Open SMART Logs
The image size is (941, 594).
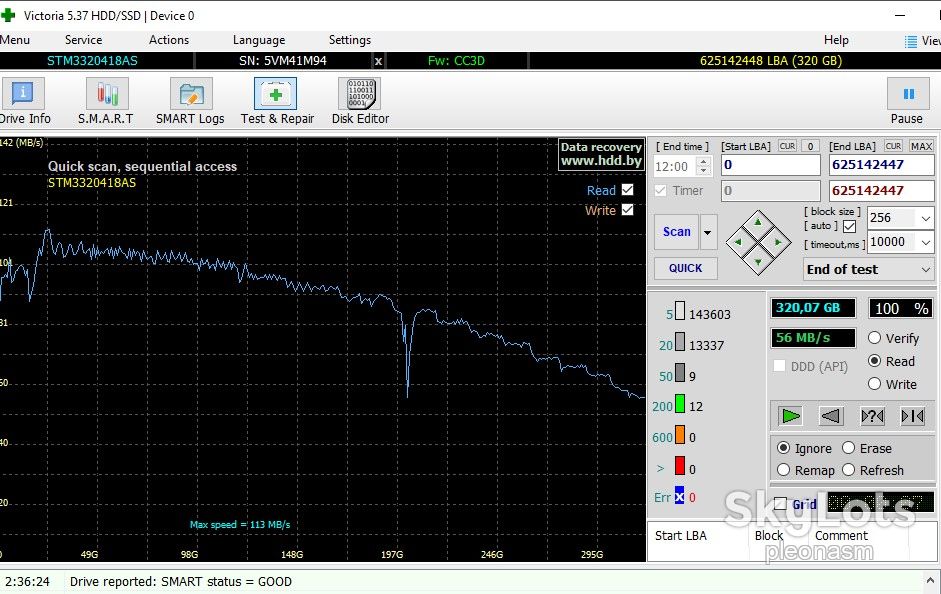click(x=190, y=101)
